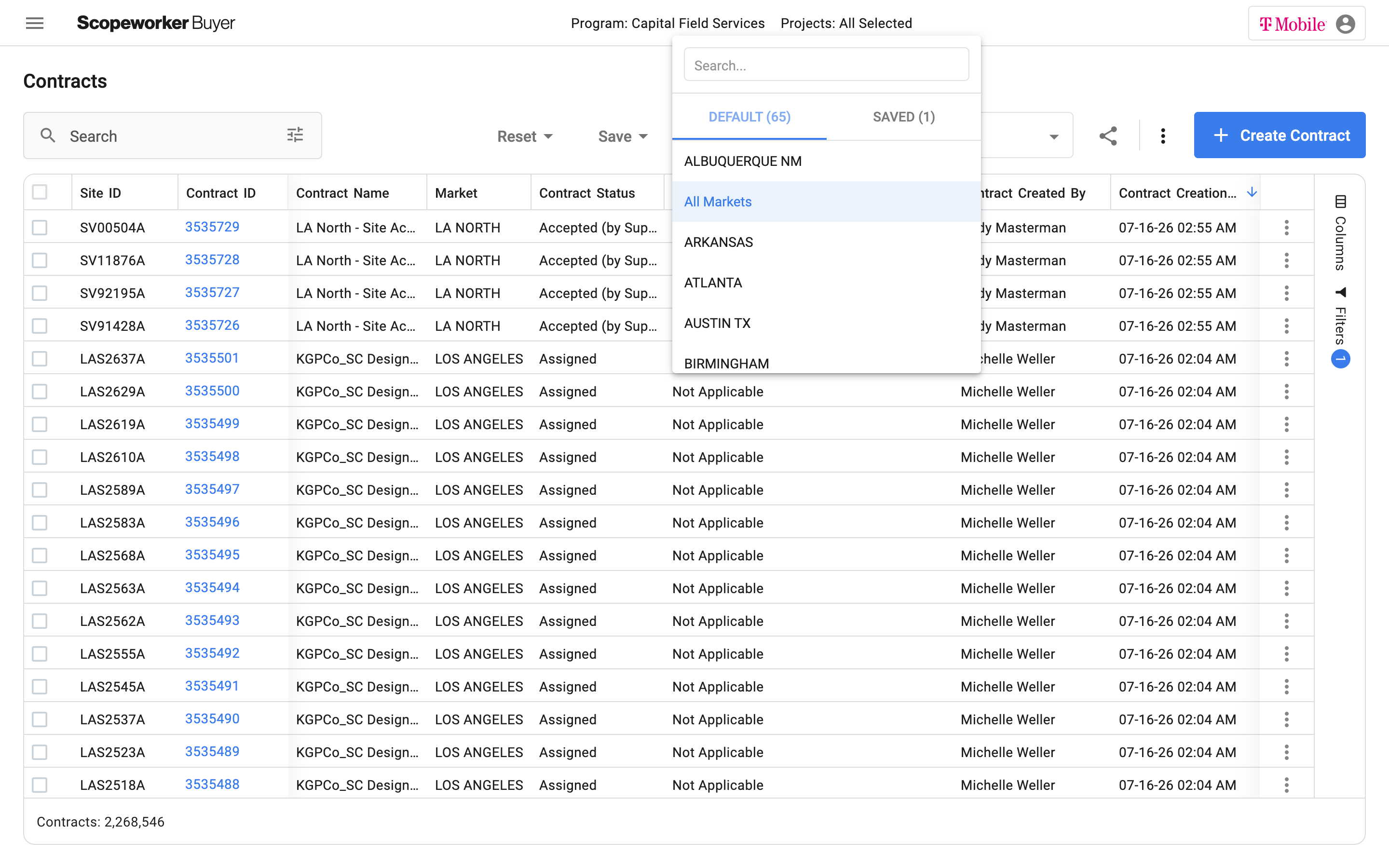
Task: Open the Columns side panel
Action: (x=1340, y=232)
